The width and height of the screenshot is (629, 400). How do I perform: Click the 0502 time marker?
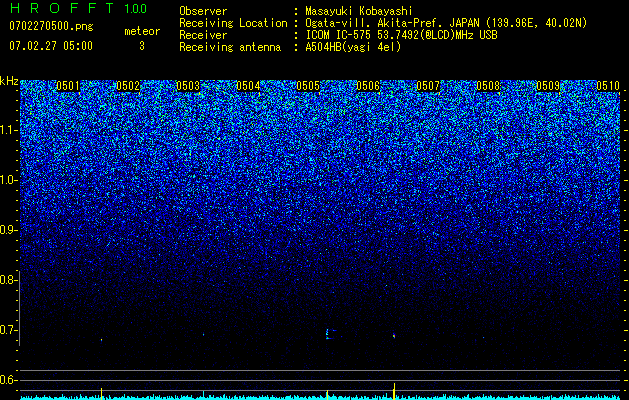click(x=128, y=86)
